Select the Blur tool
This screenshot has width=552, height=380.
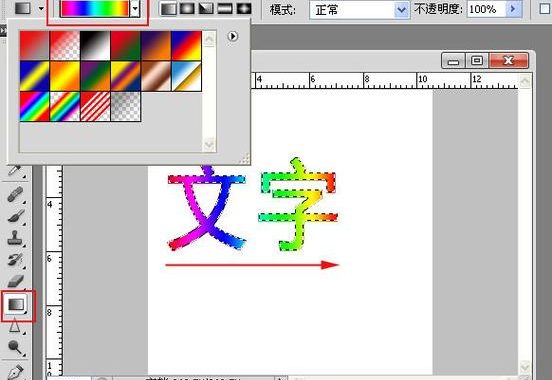click(15, 326)
